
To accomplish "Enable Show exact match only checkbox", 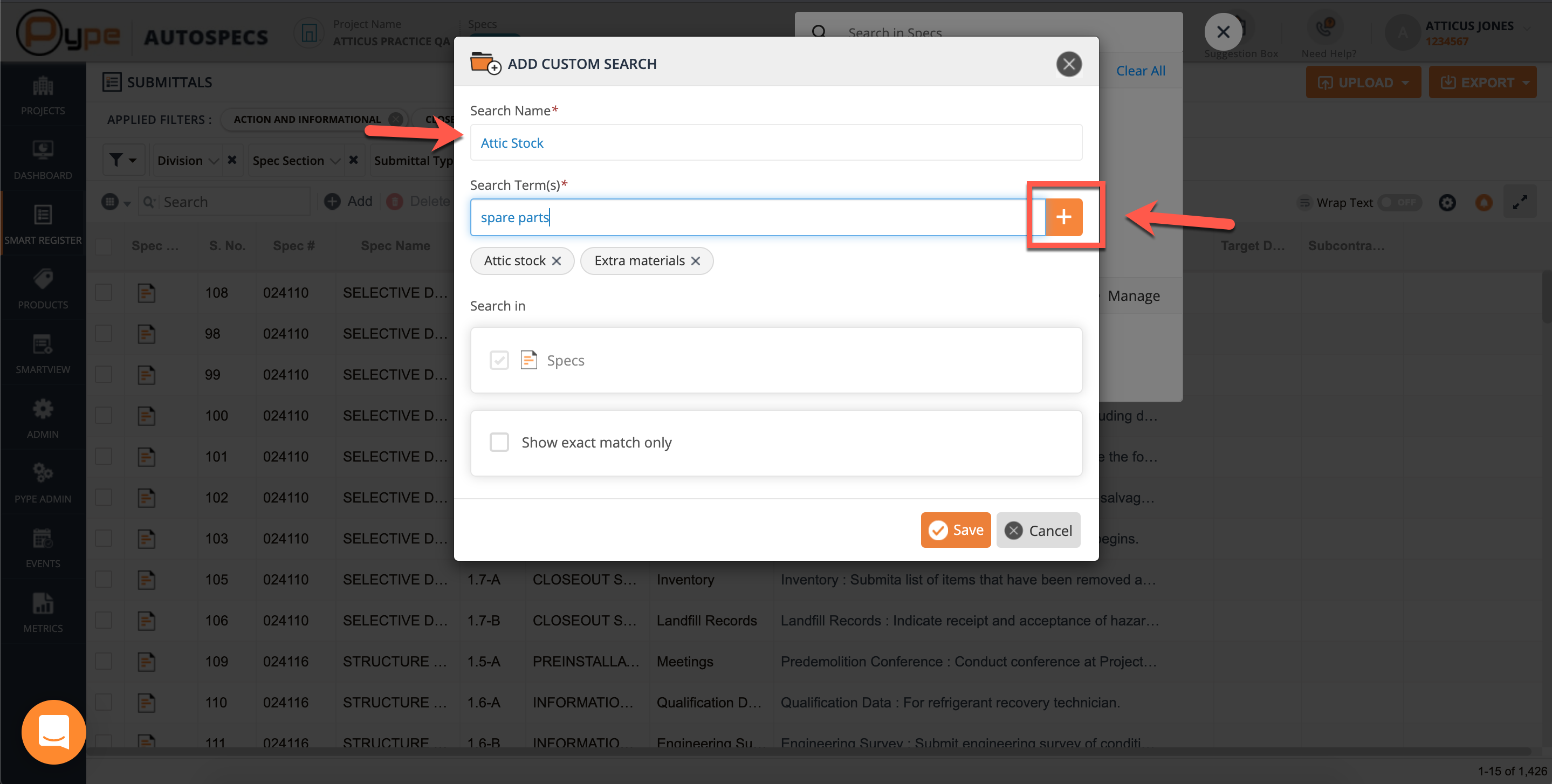I will 499,442.
